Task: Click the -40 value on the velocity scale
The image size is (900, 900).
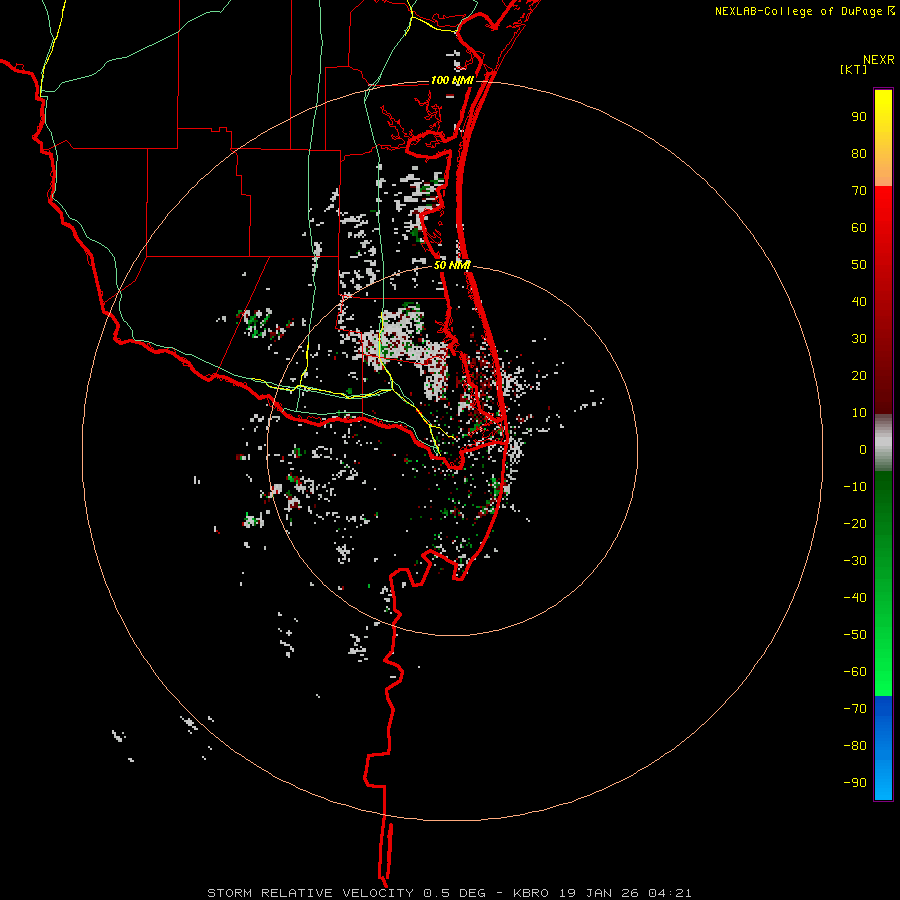Action: pyautogui.click(x=855, y=598)
